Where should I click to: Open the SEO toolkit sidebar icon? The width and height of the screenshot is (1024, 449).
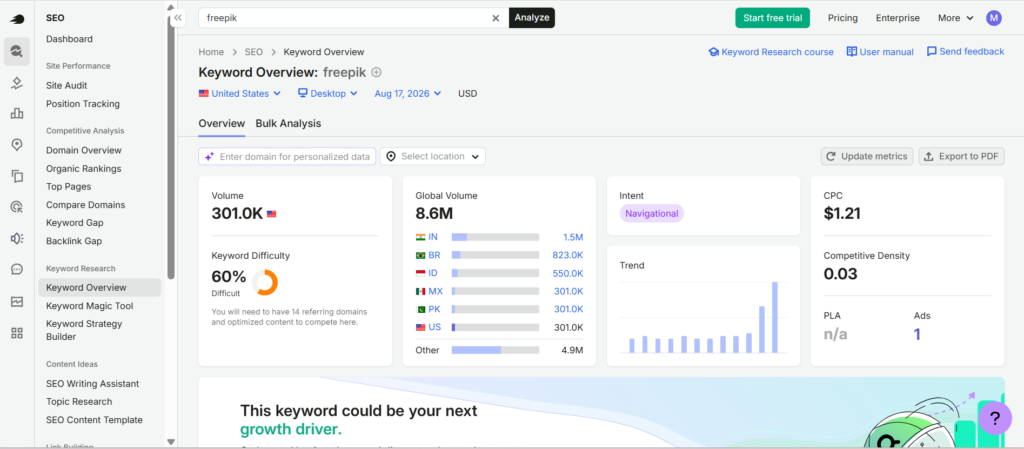pos(17,52)
